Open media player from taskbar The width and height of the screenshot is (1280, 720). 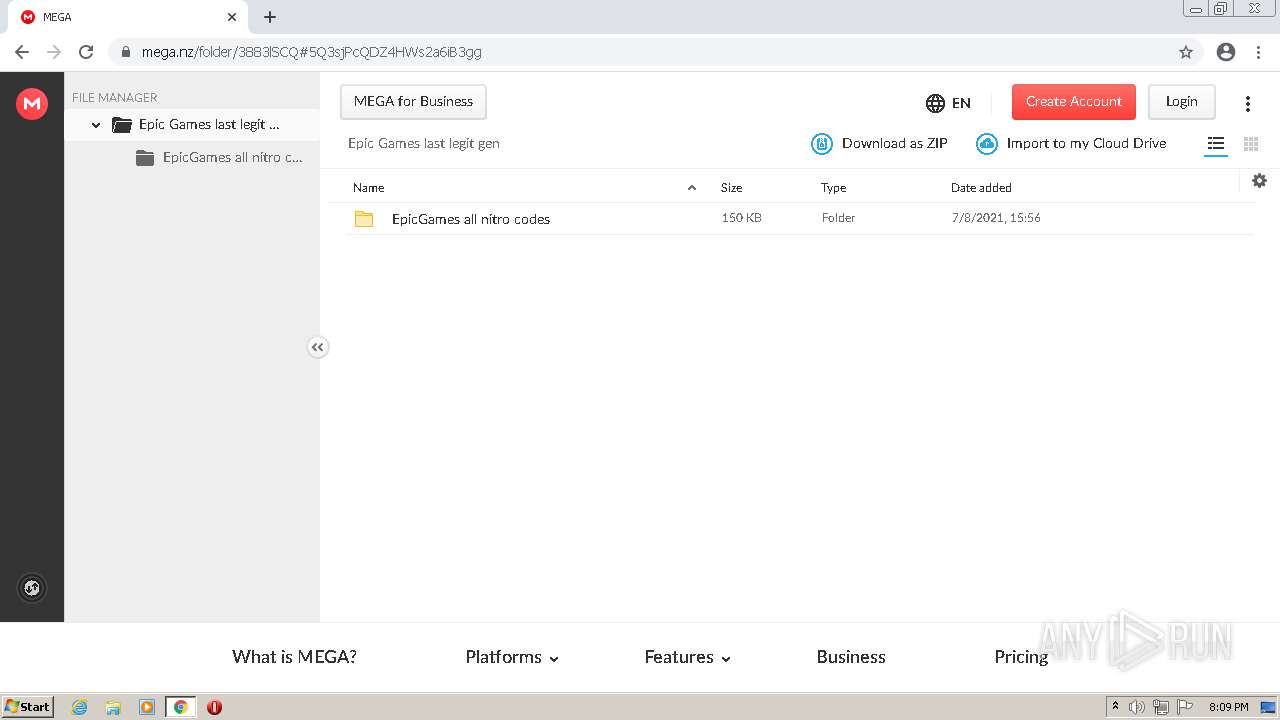pyautogui.click(x=147, y=707)
